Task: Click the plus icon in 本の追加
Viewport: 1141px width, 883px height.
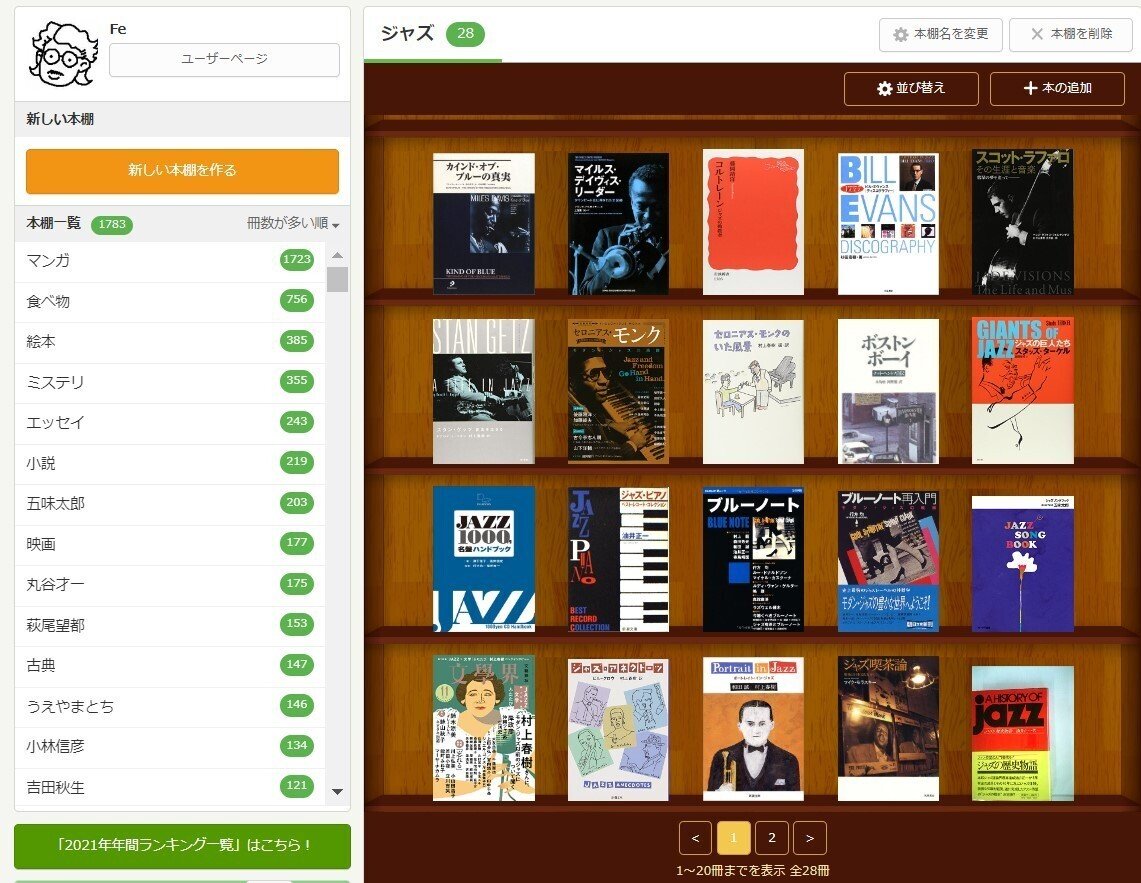Action: click(1030, 88)
